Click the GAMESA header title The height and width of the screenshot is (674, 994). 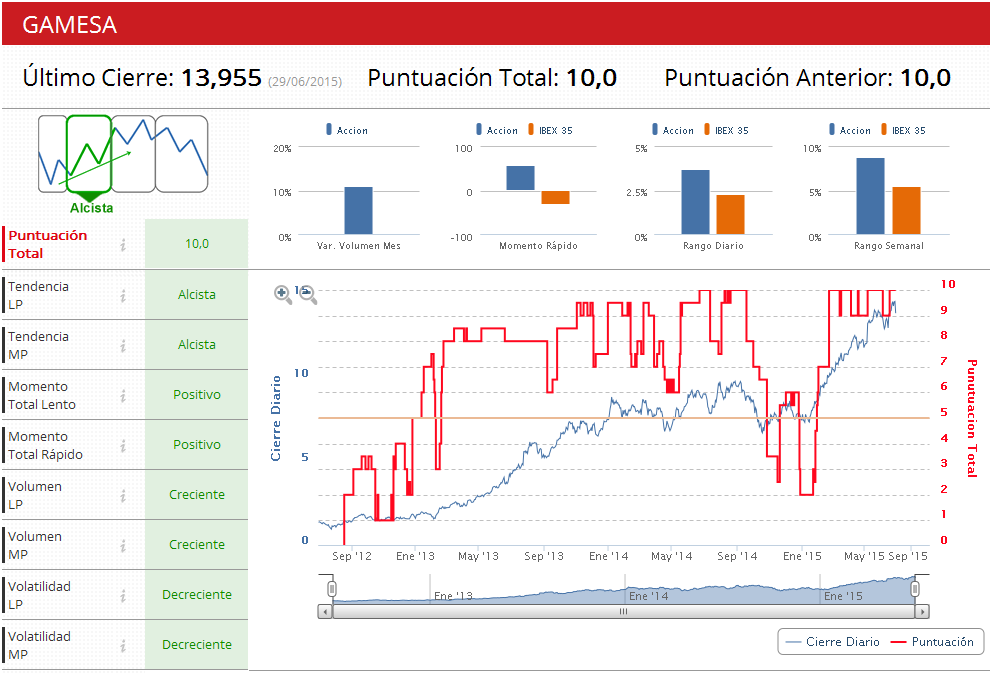point(70,25)
